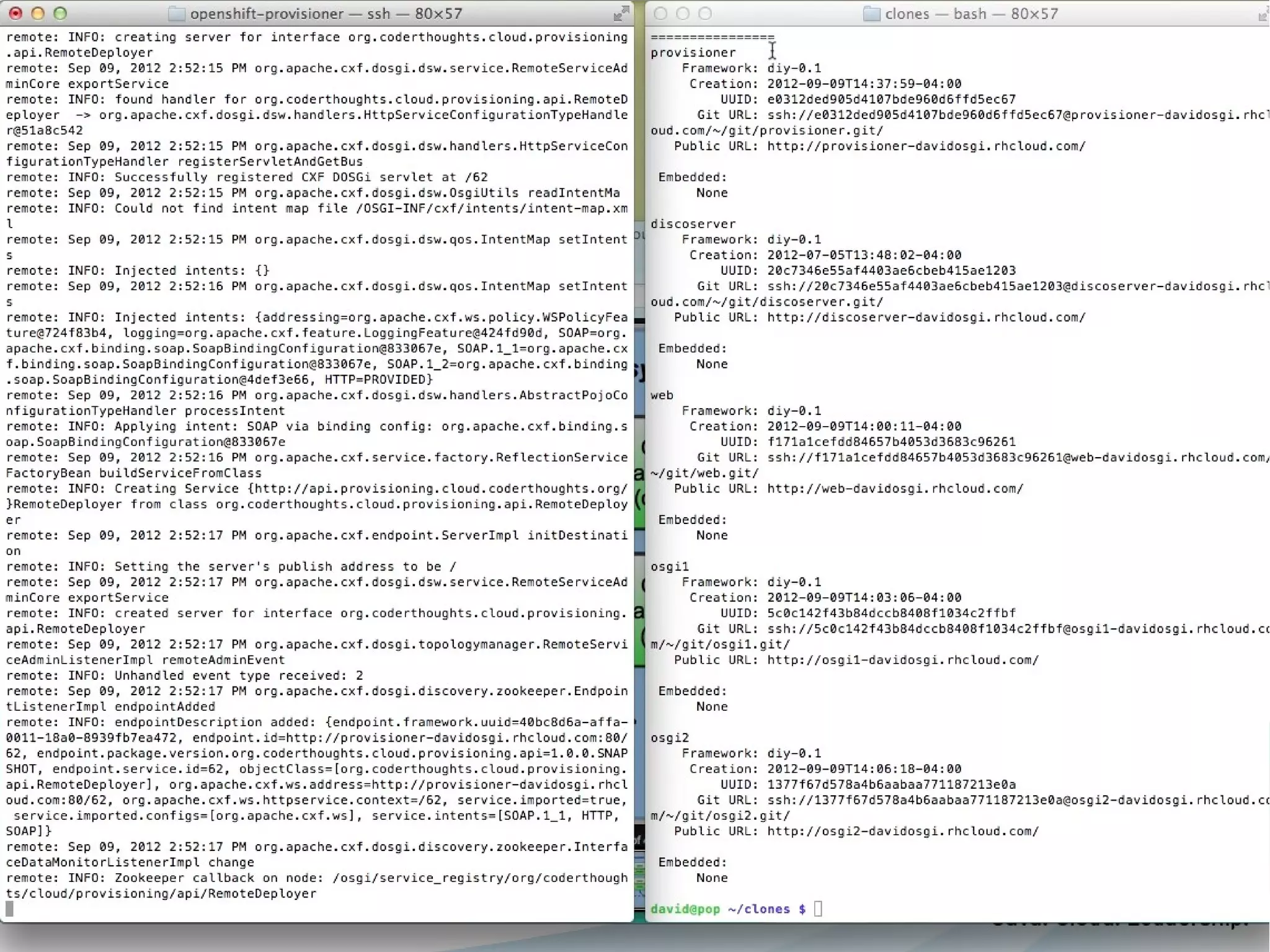1270x952 pixels.
Task: Close the clones bash window
Action: pyautogui.click(x=660, y=13)
